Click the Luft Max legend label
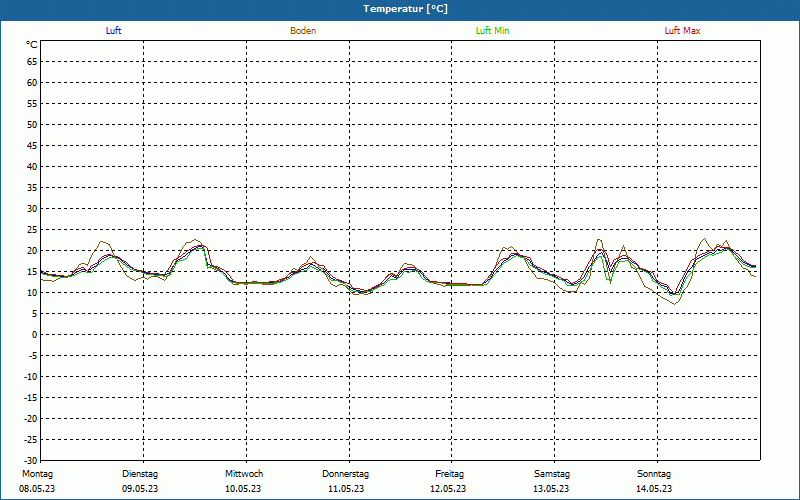The image size is (800, 500). 682,31
